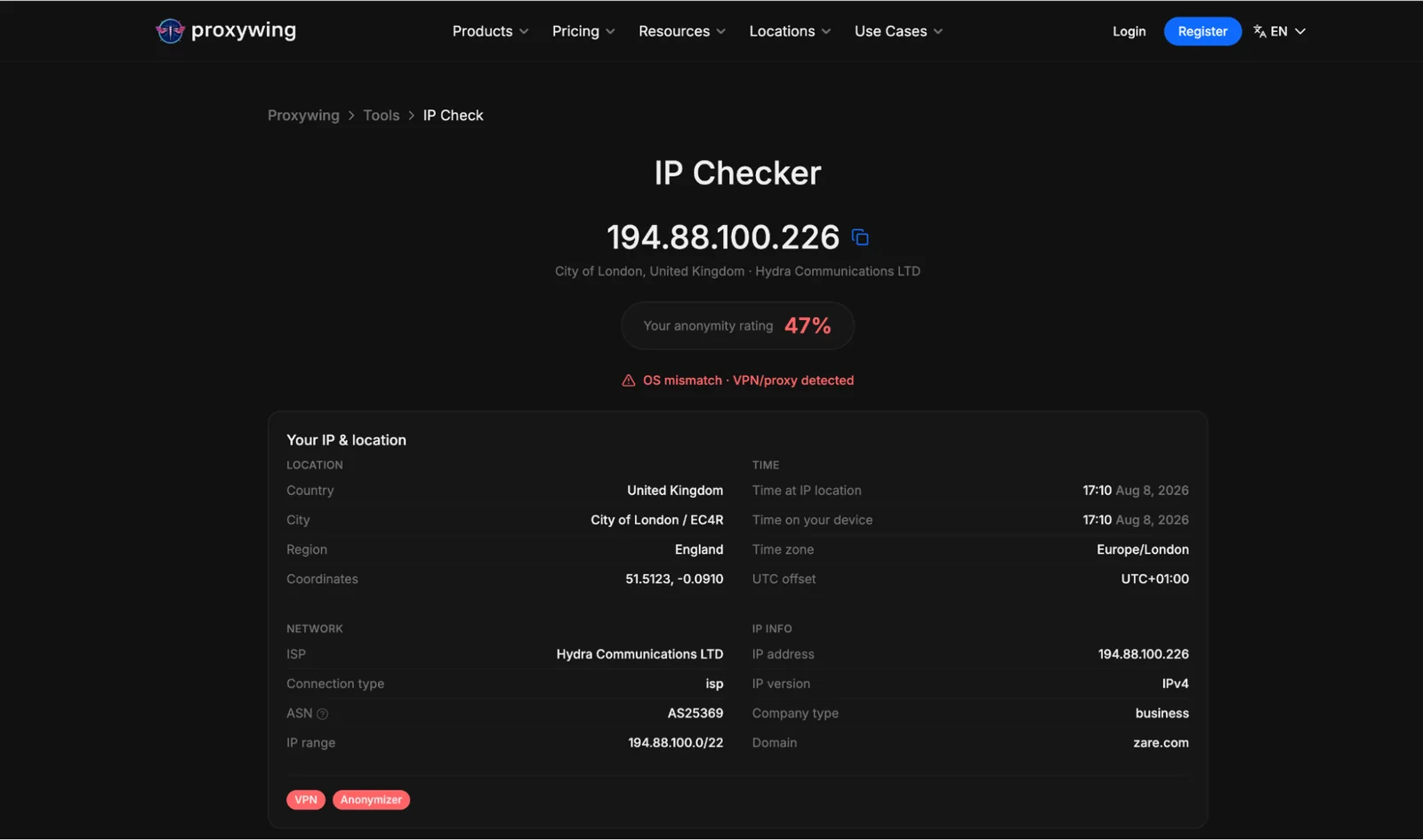This screenshot has width=1423, height=840.
Task: Click the City of London / EC4R value
Action: click(x=657, y=520)
